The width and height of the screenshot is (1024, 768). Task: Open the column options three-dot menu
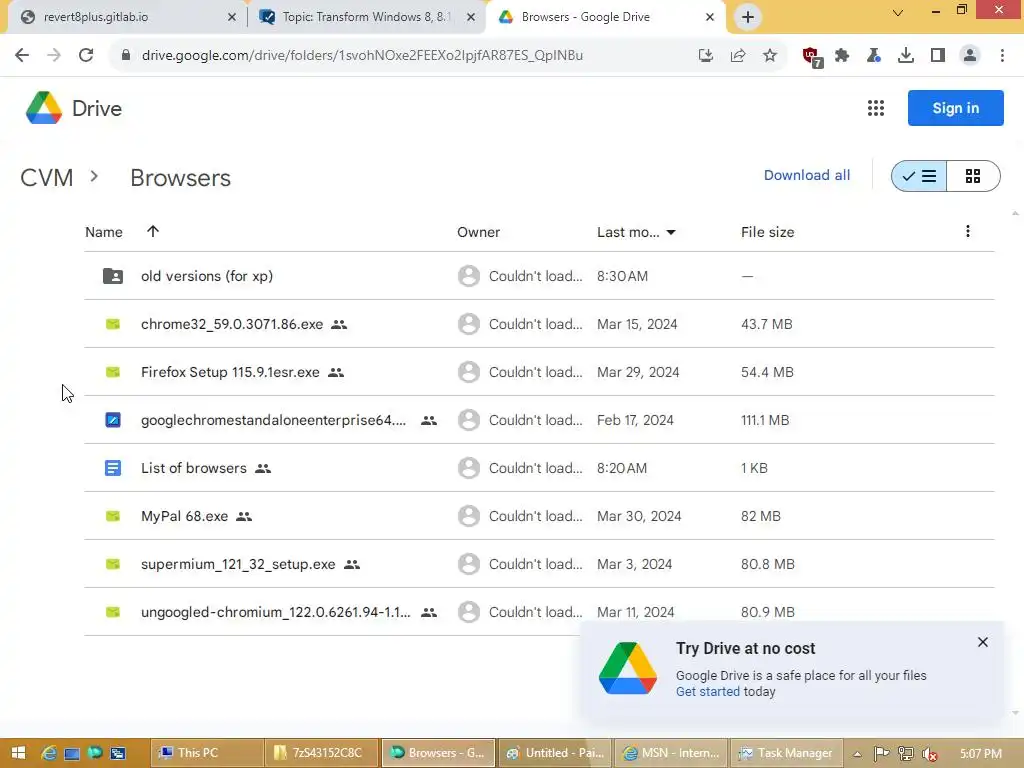(x=967, y=231)
